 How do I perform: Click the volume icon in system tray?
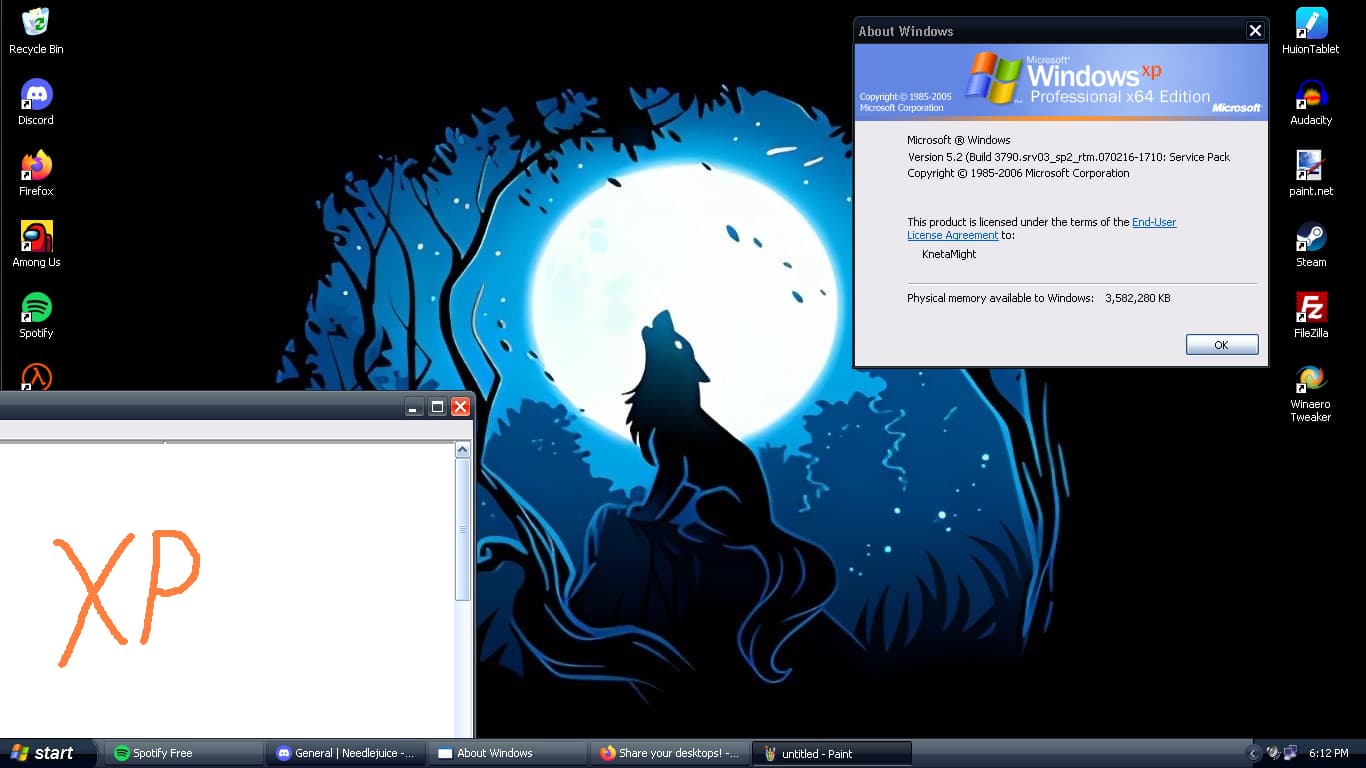pos(1273,753)
